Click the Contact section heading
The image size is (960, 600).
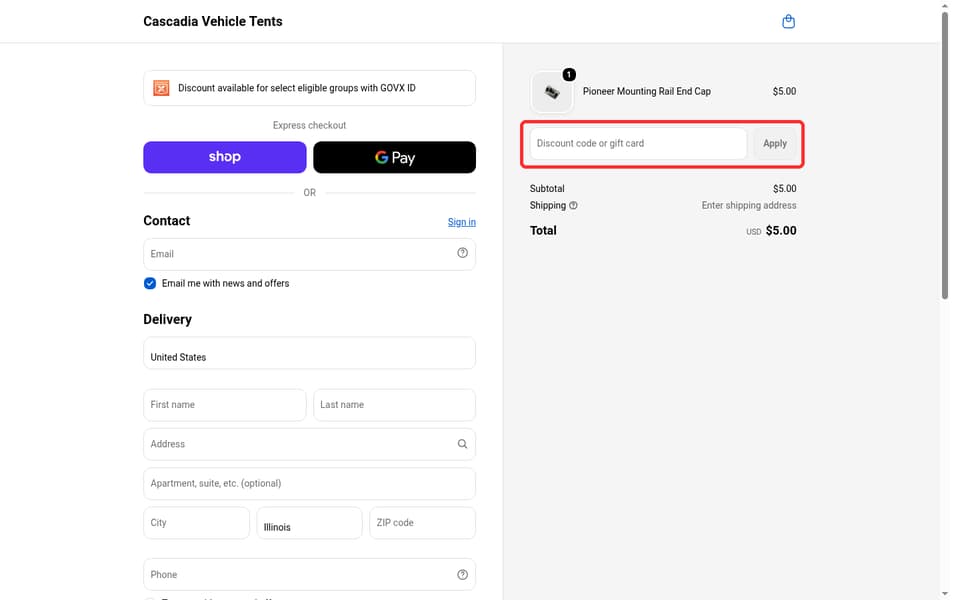(x=167, y=221)
